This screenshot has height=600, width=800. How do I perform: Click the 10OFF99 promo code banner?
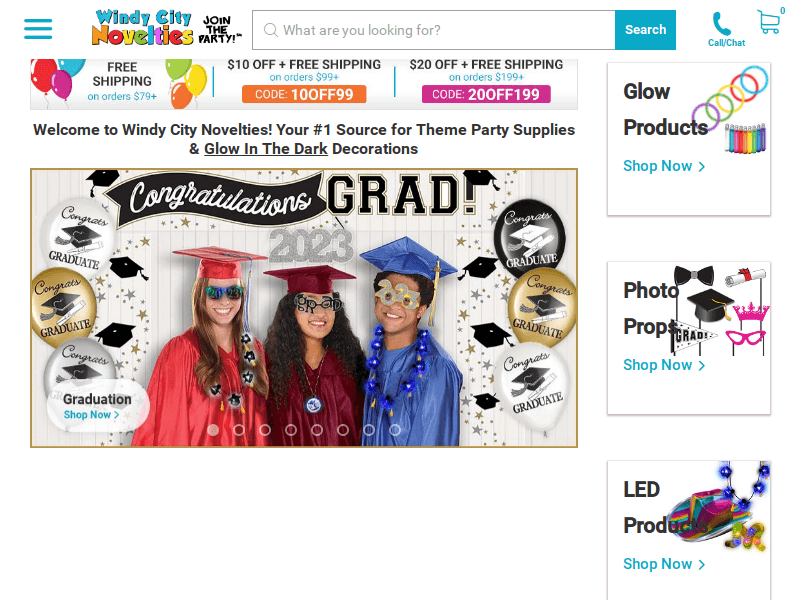tap(304, 94)
